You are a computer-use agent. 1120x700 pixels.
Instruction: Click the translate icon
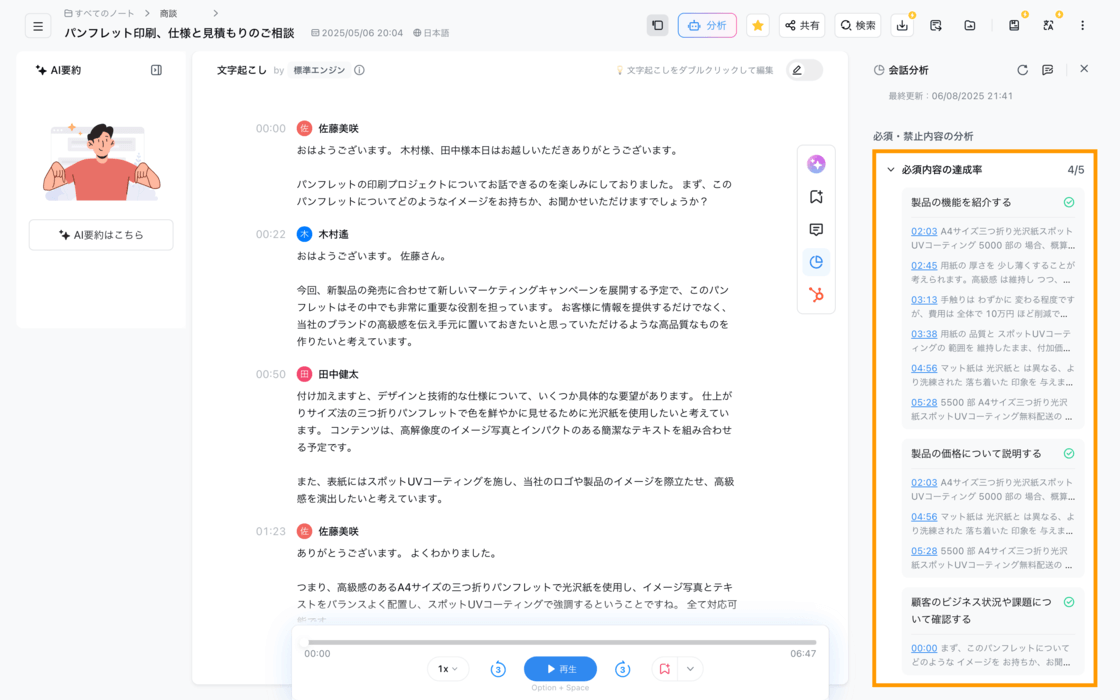(x=1048, y=26)
